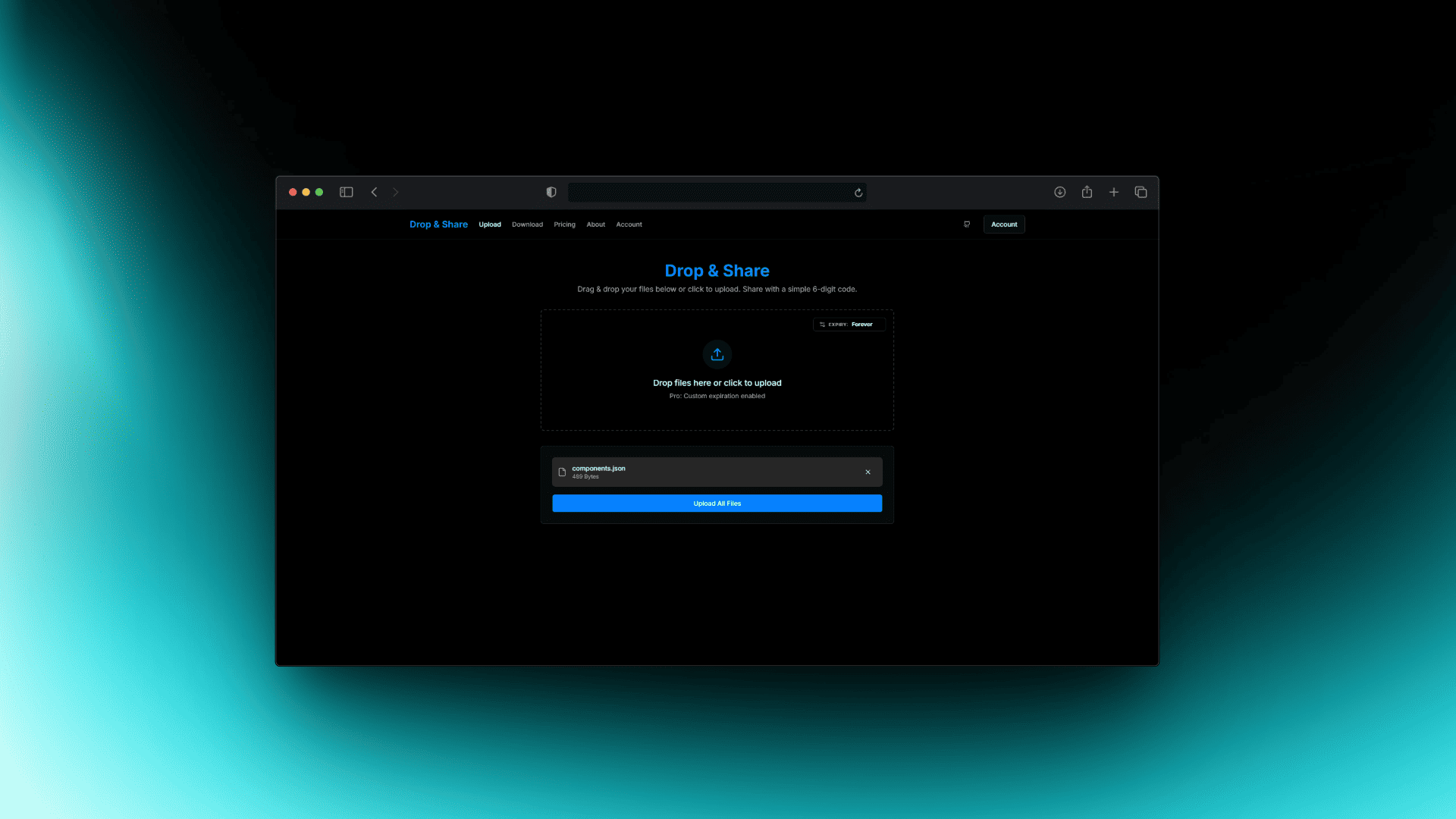Show tab overview icon
Image resolution: width=1456 pixels, height=819 pixels.
[1141, 193]
